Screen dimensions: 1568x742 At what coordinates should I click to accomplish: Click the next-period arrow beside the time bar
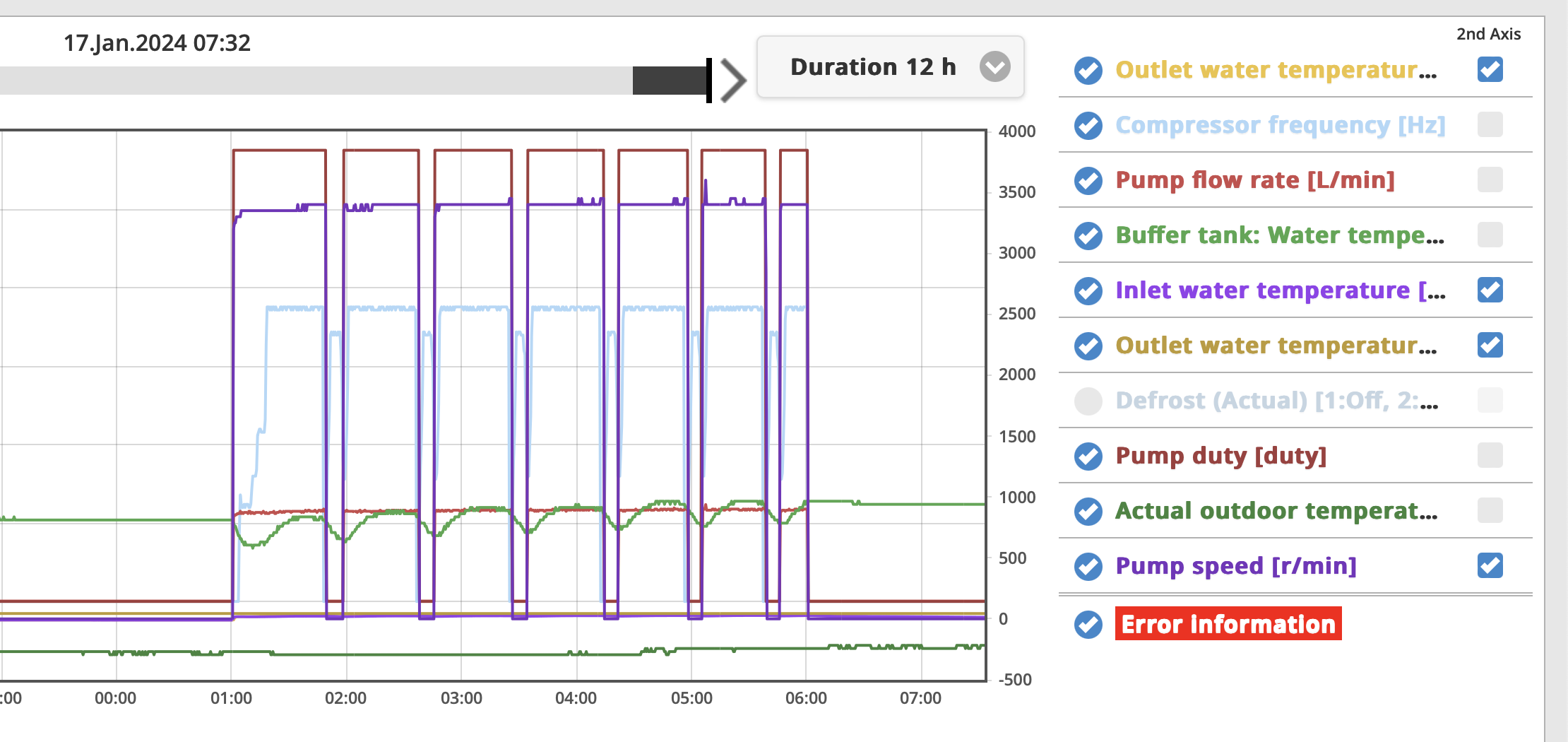point(733,81)
